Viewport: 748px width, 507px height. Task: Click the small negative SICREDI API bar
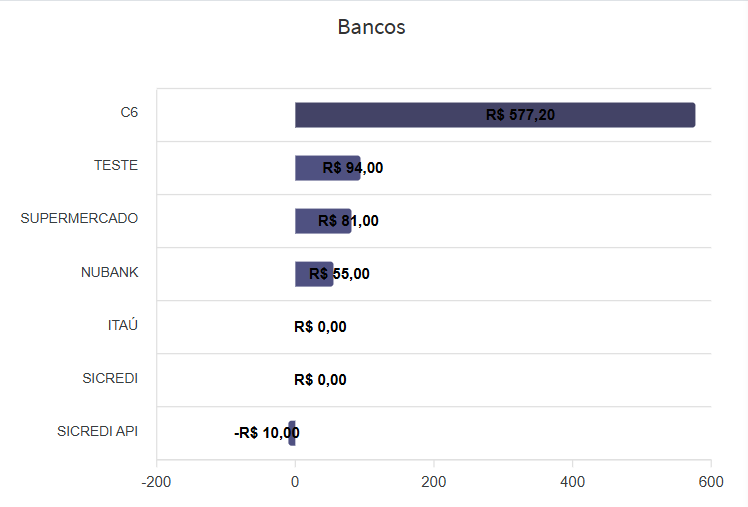point(292,433)
